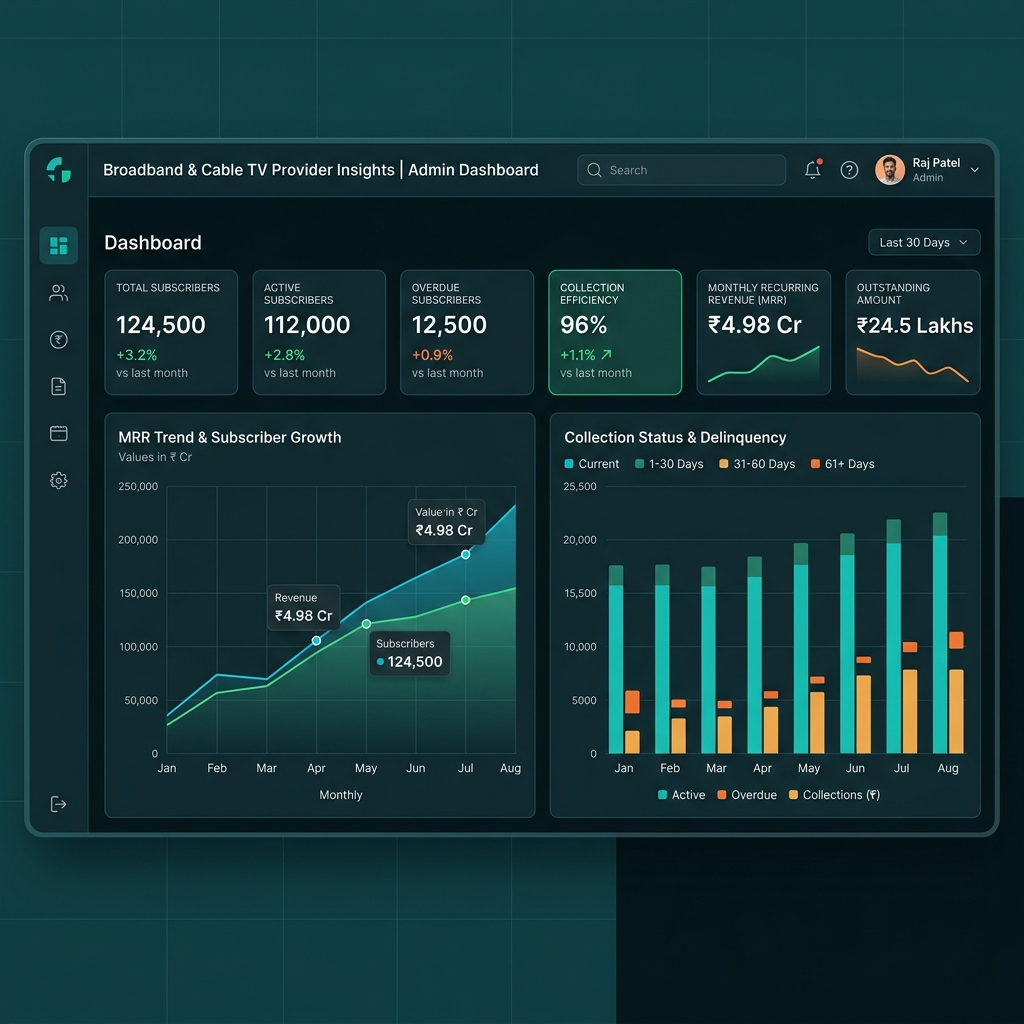Click Raj Patel's profile avatar
Viewport: 1024px width, 1024px height.
pyautogui.click(x=889, y=170)
